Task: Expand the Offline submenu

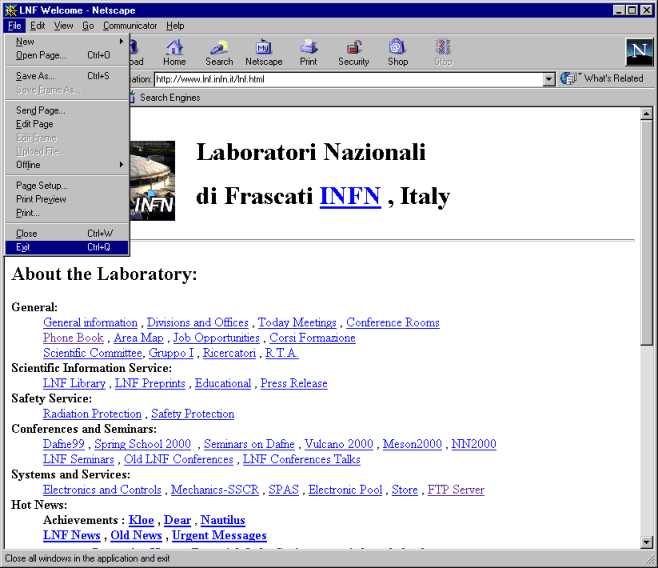Action: click(67, 165)
